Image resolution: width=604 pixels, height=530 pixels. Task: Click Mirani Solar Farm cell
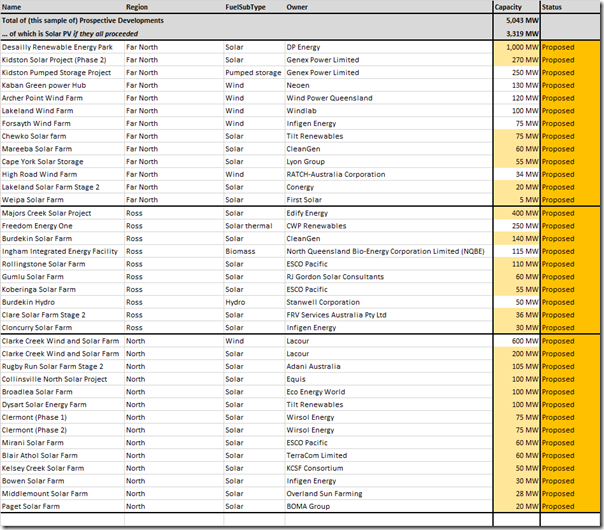pyautogui.click(x=62, y=443)
